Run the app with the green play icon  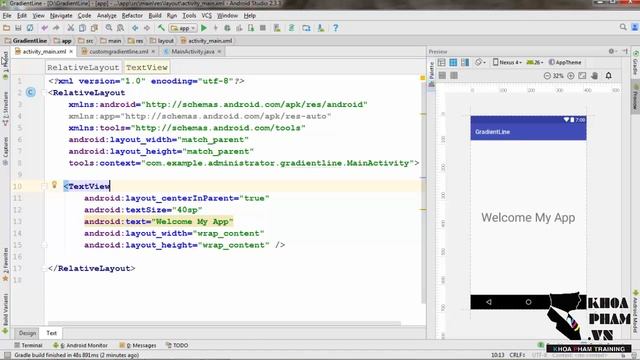pyautogui.click(x=204, y=28)
